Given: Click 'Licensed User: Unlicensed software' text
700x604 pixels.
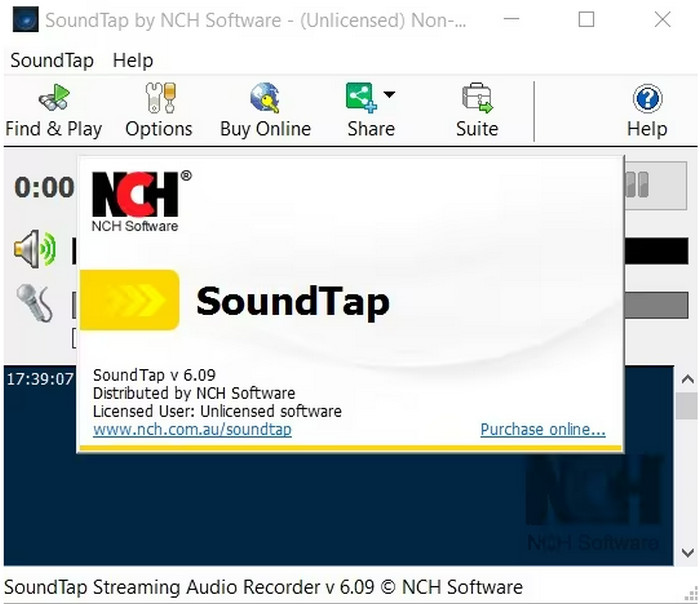Looking at the screenshot, I should pyautogui.click(x=217, y=411).
